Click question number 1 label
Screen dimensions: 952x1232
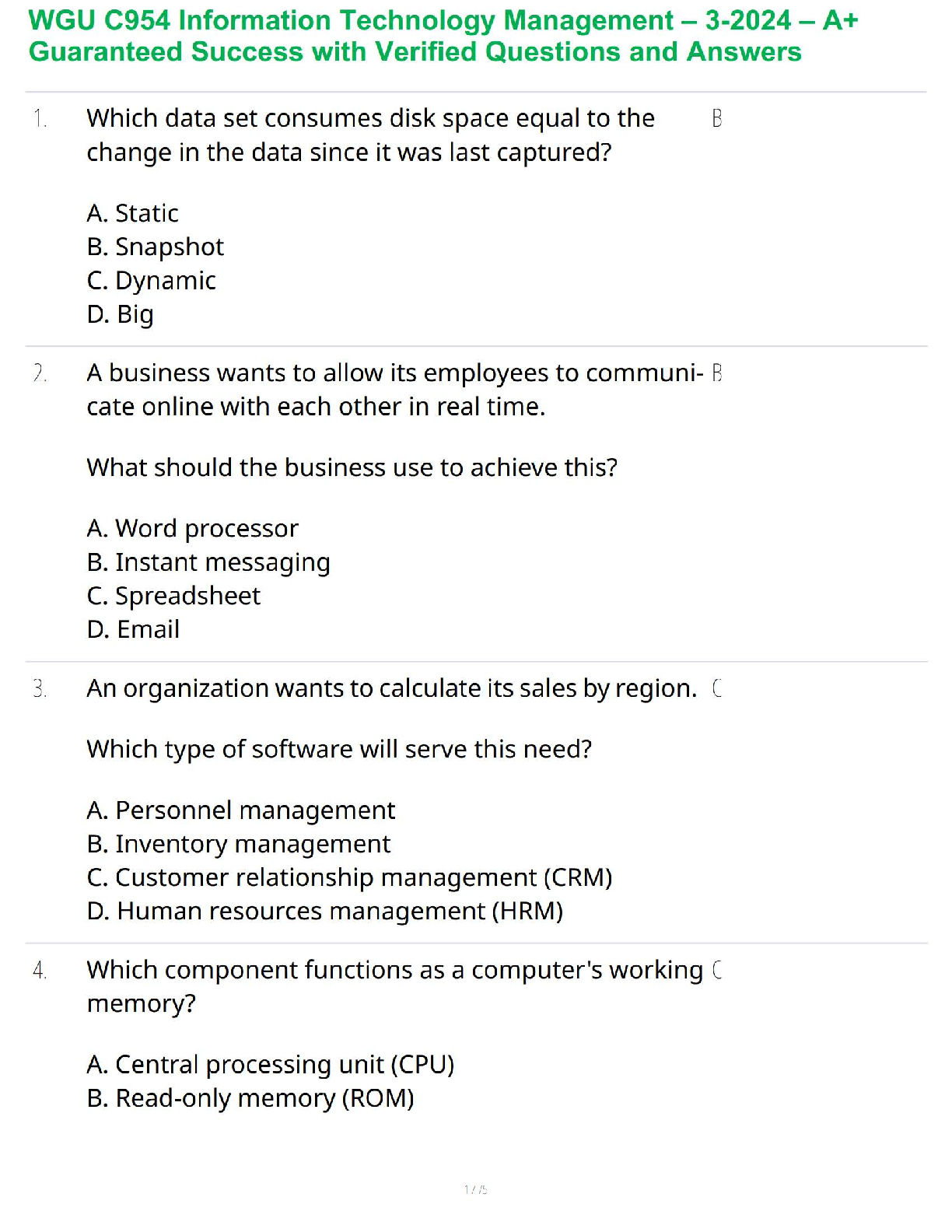coord(40,119)
